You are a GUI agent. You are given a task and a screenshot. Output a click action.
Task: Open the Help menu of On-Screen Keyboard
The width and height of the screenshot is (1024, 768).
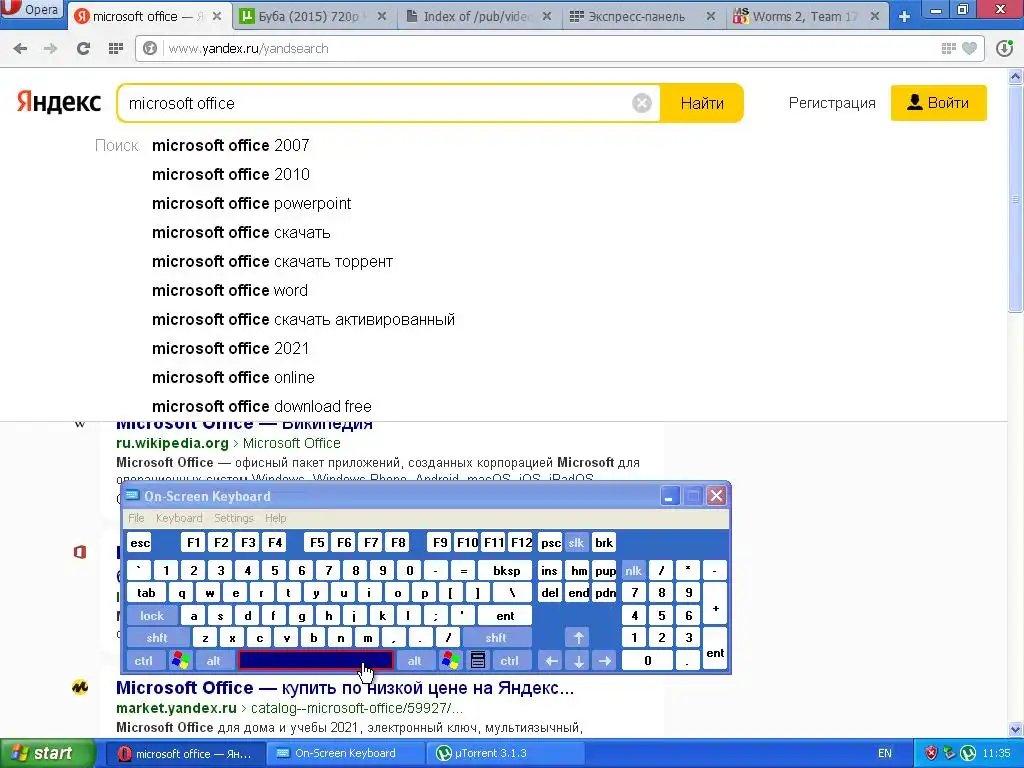(x=276, y=518)
